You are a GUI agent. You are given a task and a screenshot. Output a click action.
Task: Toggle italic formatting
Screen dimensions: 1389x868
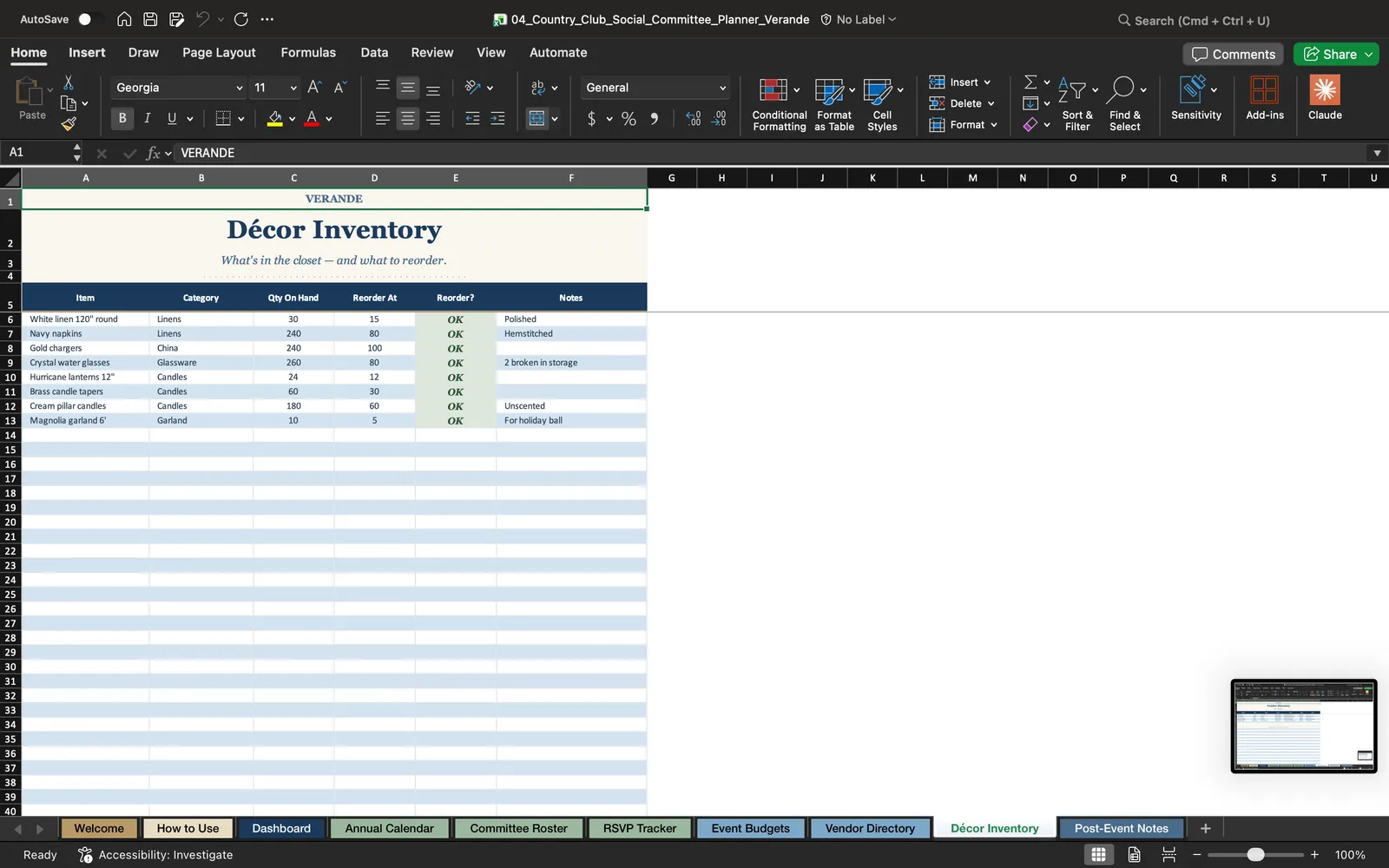(148, 118)
